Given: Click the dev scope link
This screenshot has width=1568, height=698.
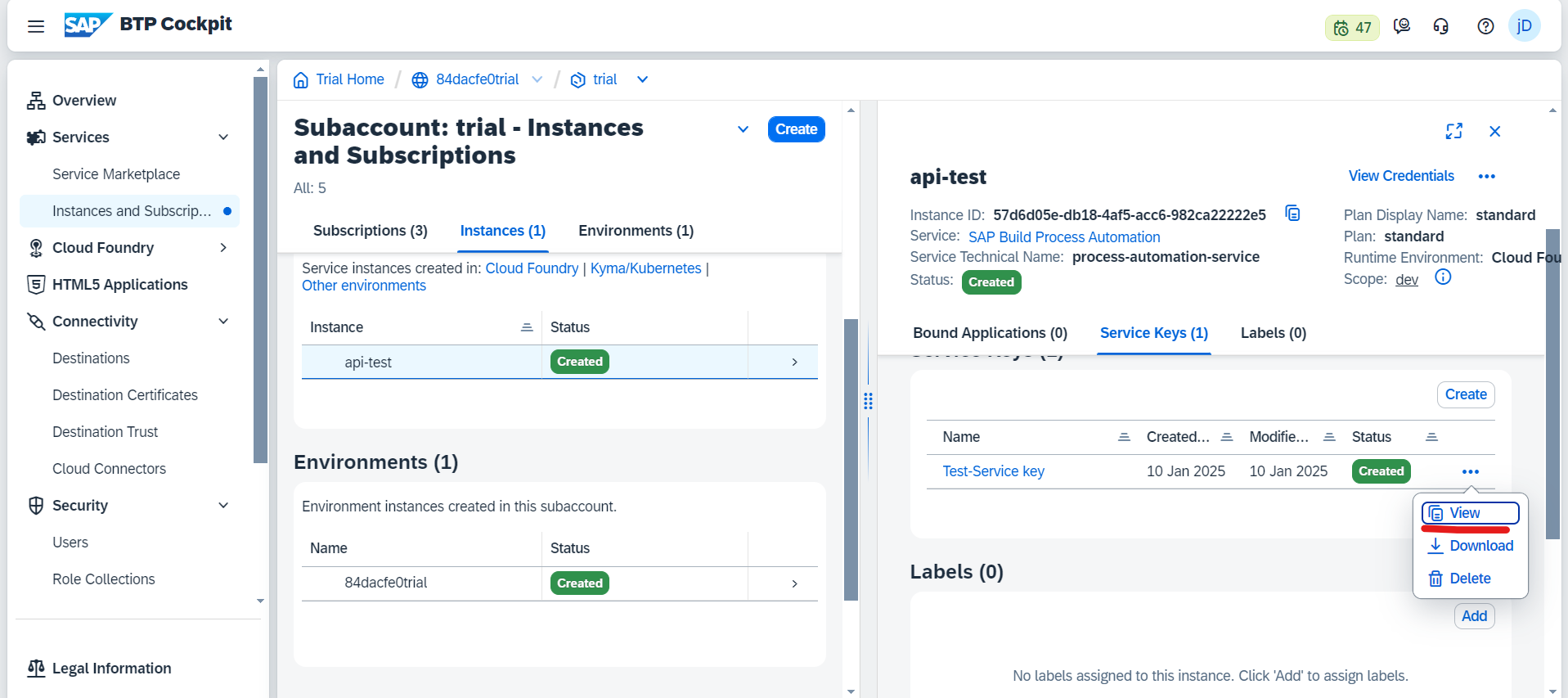Looking at the screenshot, I should (1407, 280).
